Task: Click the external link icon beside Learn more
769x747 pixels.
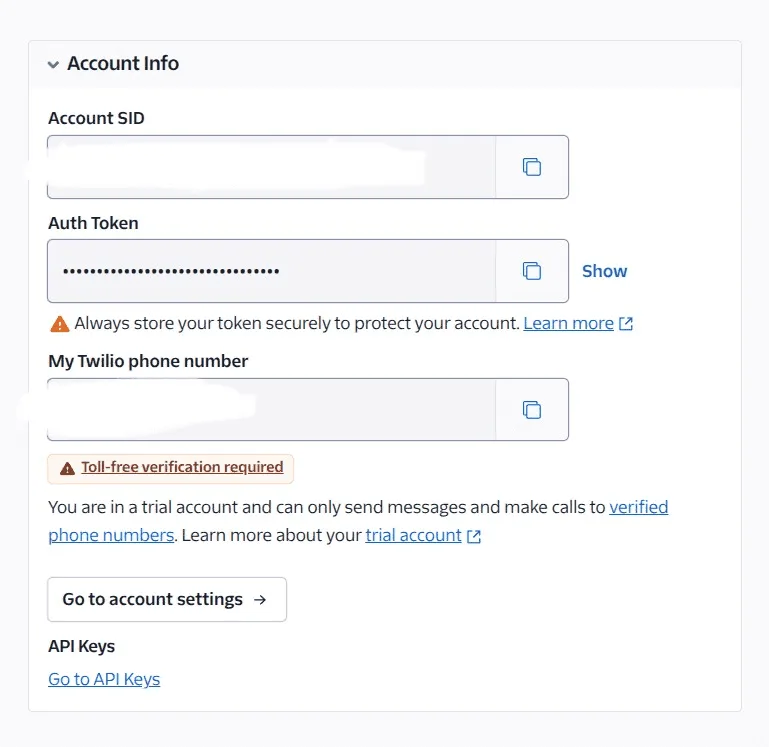Action: click(x=626, y=324)
